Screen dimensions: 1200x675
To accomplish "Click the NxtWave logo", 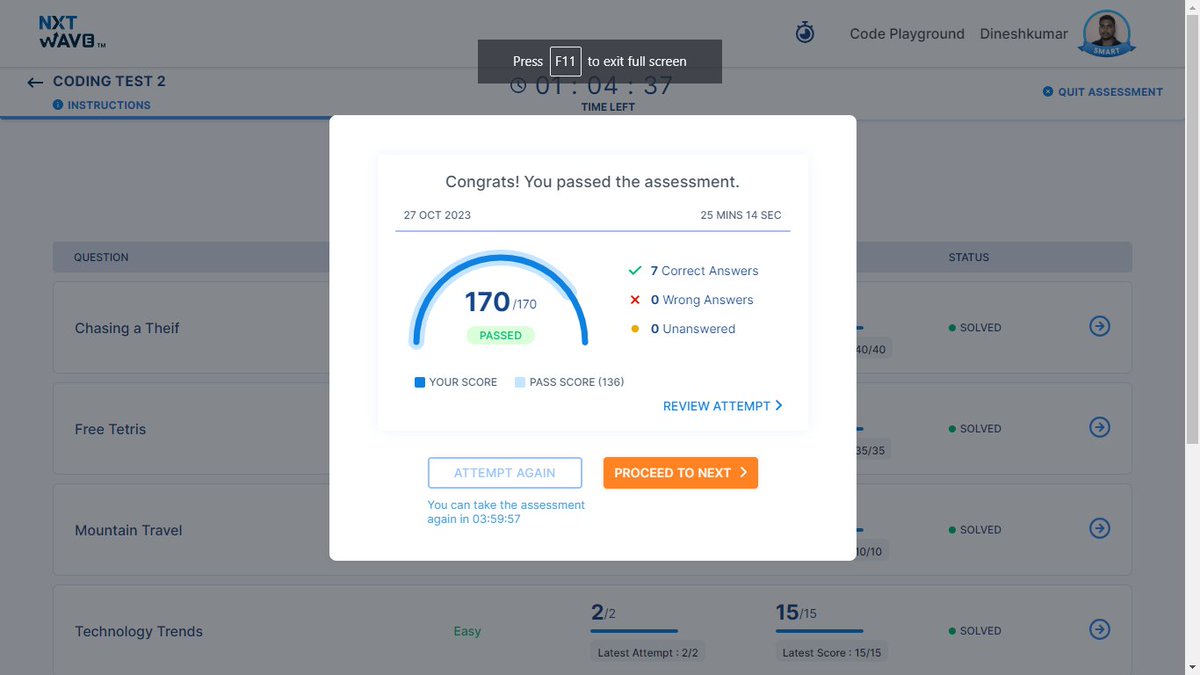I will point(72,32).
